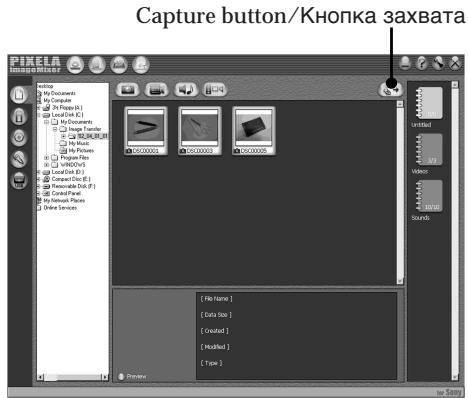Open the Untitled album
468x398 pixels.
[x=429, y=103]
